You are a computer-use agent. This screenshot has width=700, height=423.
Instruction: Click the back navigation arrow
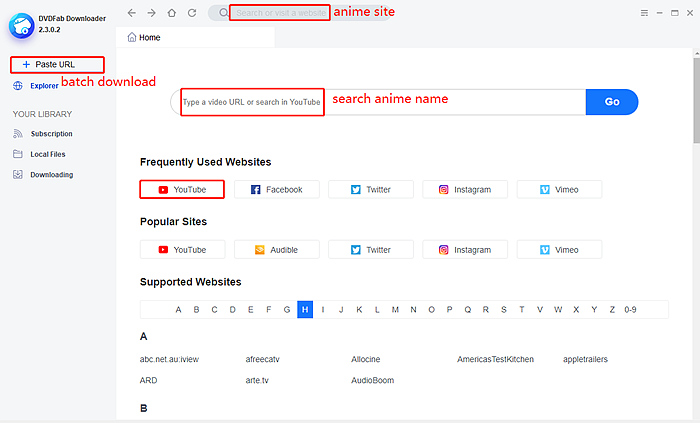(x=132, y=13)
